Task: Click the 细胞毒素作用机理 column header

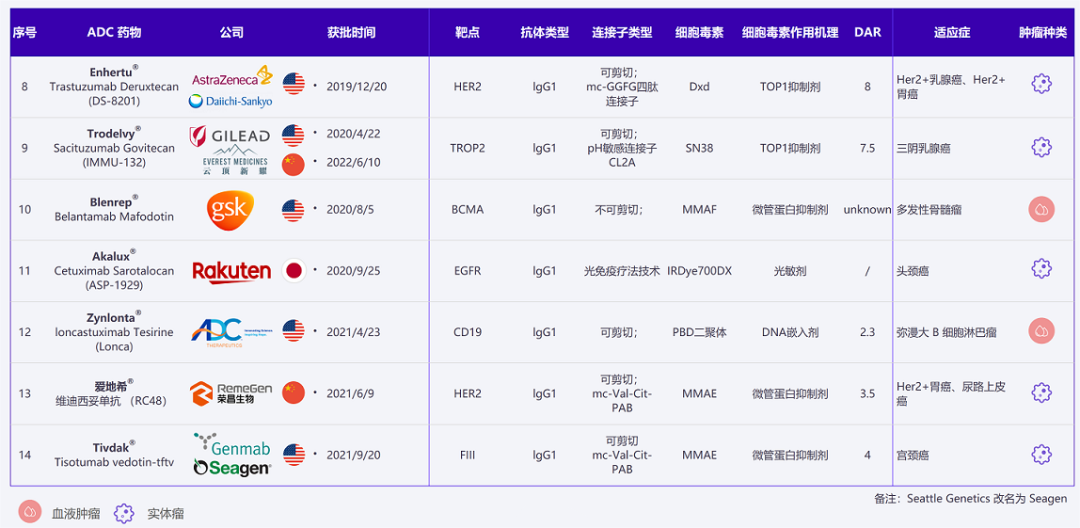Action: tap(790, 33)
